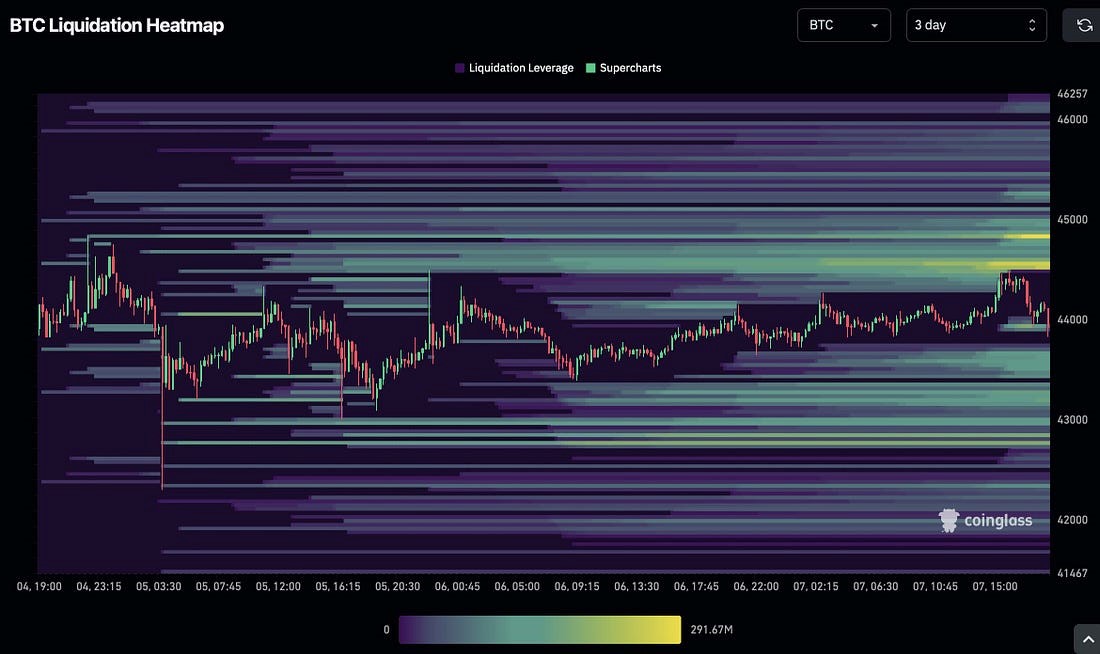Click the 06, 05:00 time axis label

[x=517, y=587]
